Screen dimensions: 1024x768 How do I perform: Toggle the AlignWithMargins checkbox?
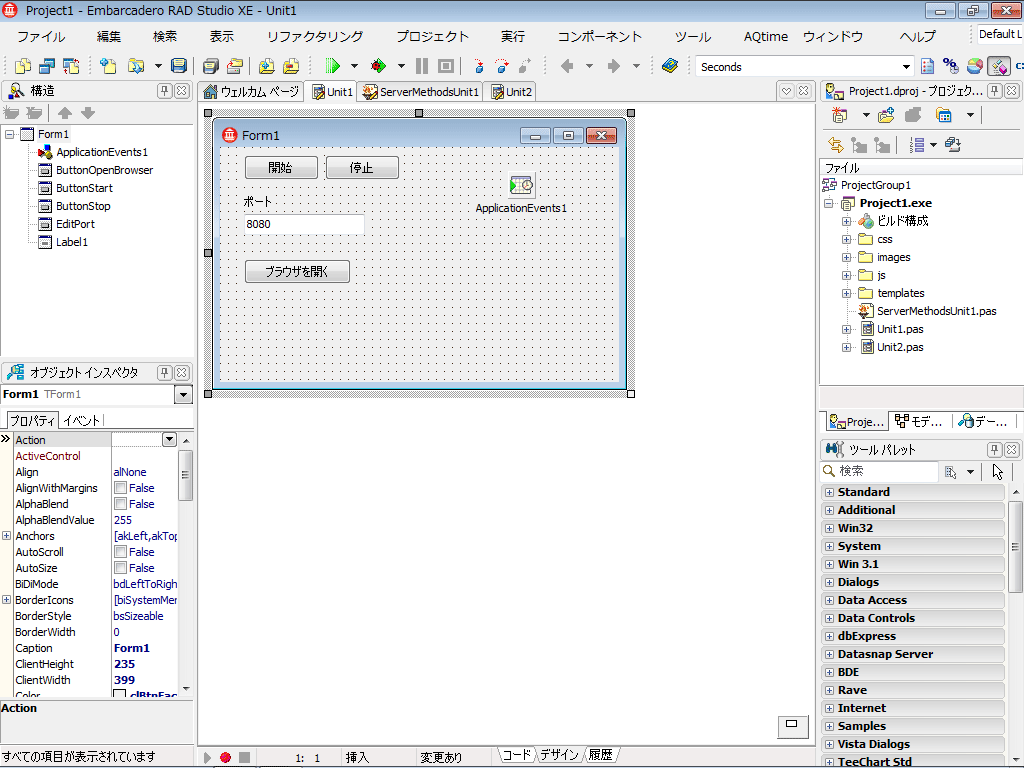pyautogui.click(x=121, y=488)
